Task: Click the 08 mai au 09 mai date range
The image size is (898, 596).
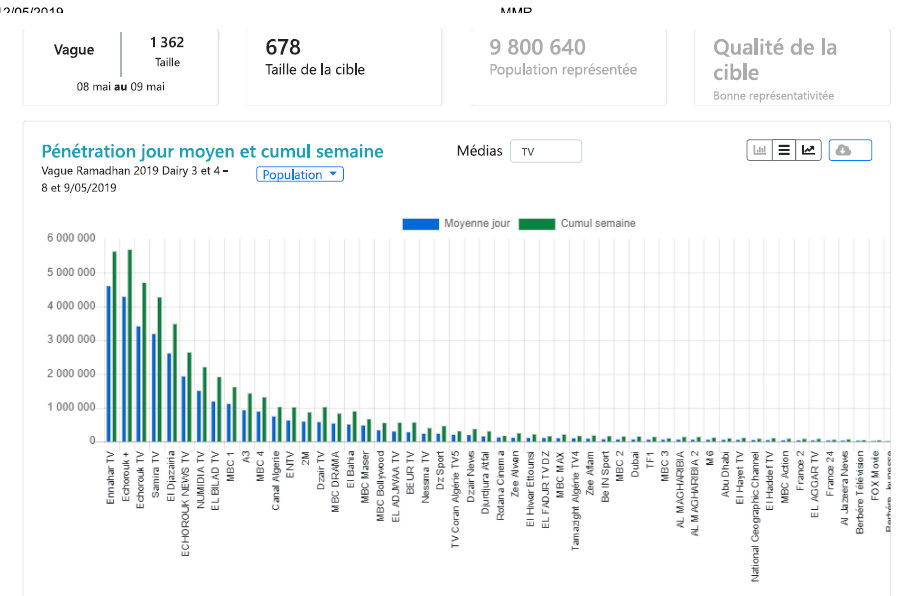Action: (120, 86)
